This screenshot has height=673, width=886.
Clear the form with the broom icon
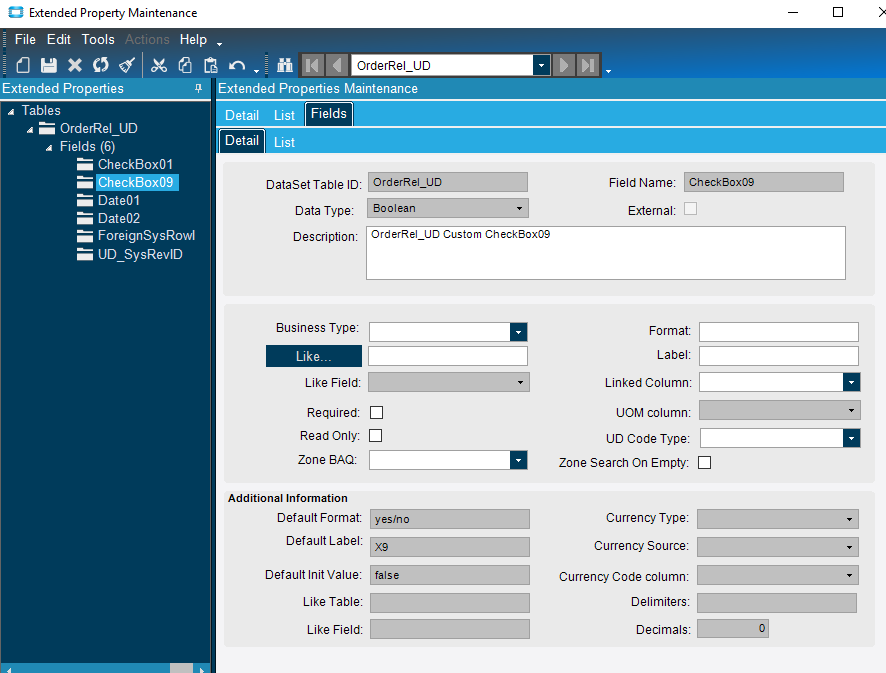pyautogui.click(x=127, y=66)
